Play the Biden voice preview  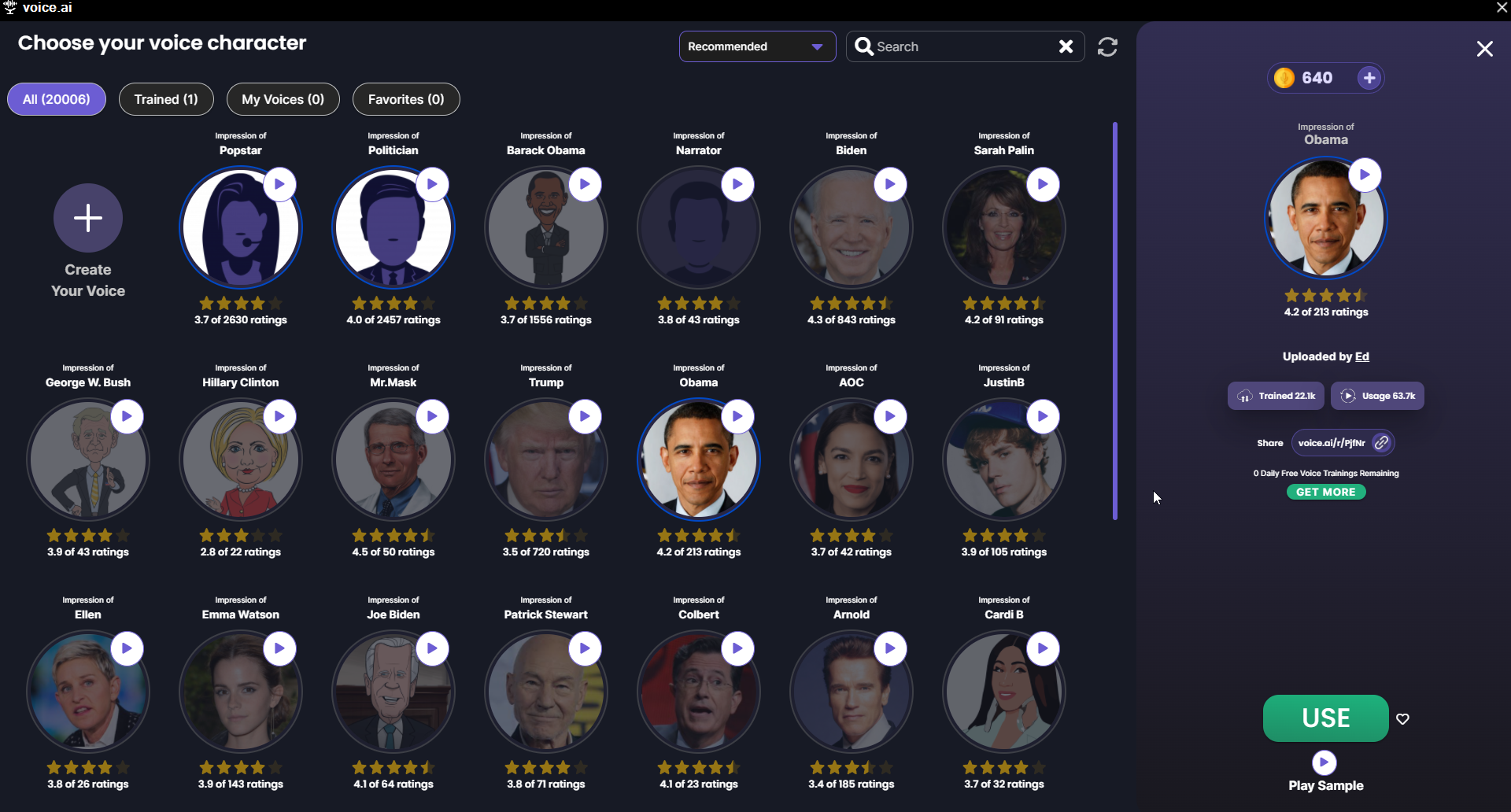tap(890, 185)
